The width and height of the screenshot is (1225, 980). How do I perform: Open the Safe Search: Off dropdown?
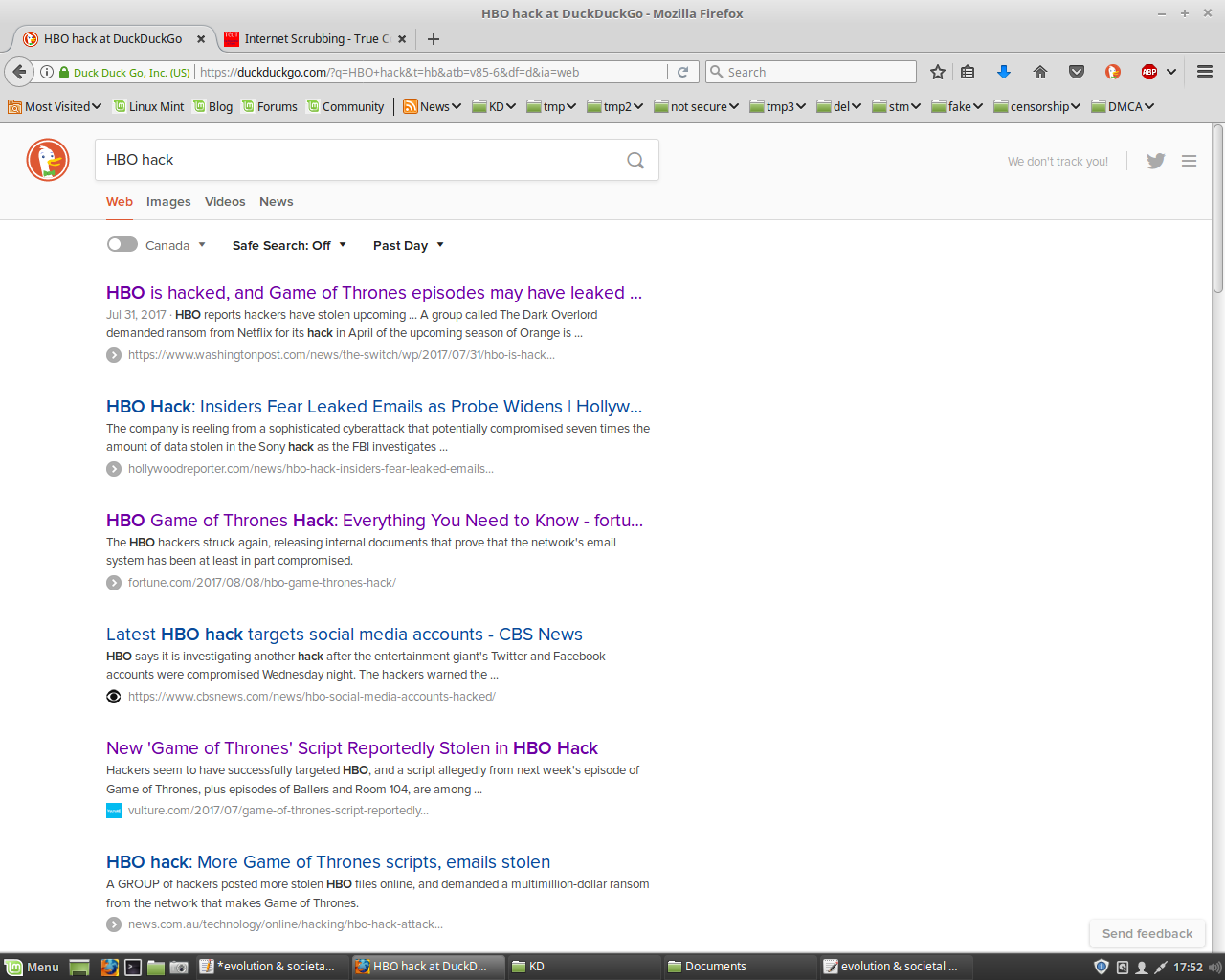pos(289,245)
